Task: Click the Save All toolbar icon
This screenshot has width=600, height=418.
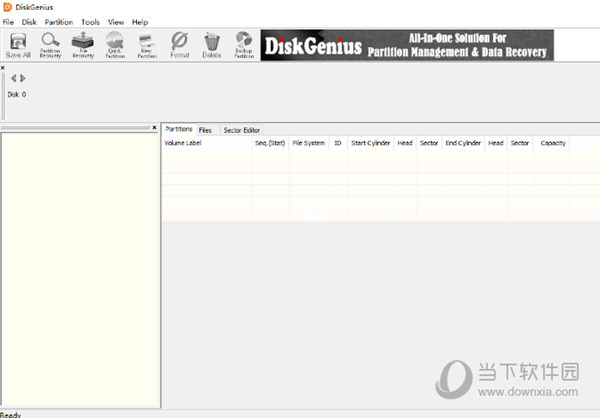Action: pyautogui.click(x=18, y=45)
